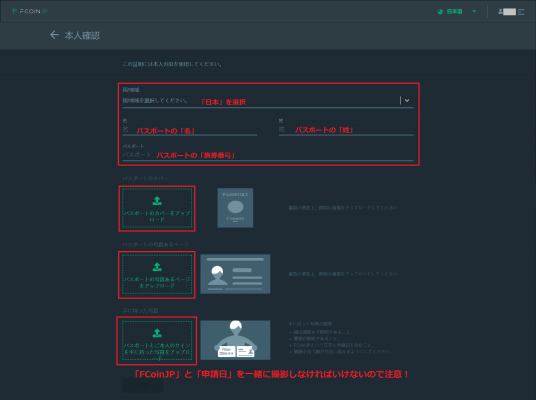Image resolution: width=536 pixels, height=400 pixels.
Task: Click the submit button at bottom of form
Action: (x=143, y=385)
